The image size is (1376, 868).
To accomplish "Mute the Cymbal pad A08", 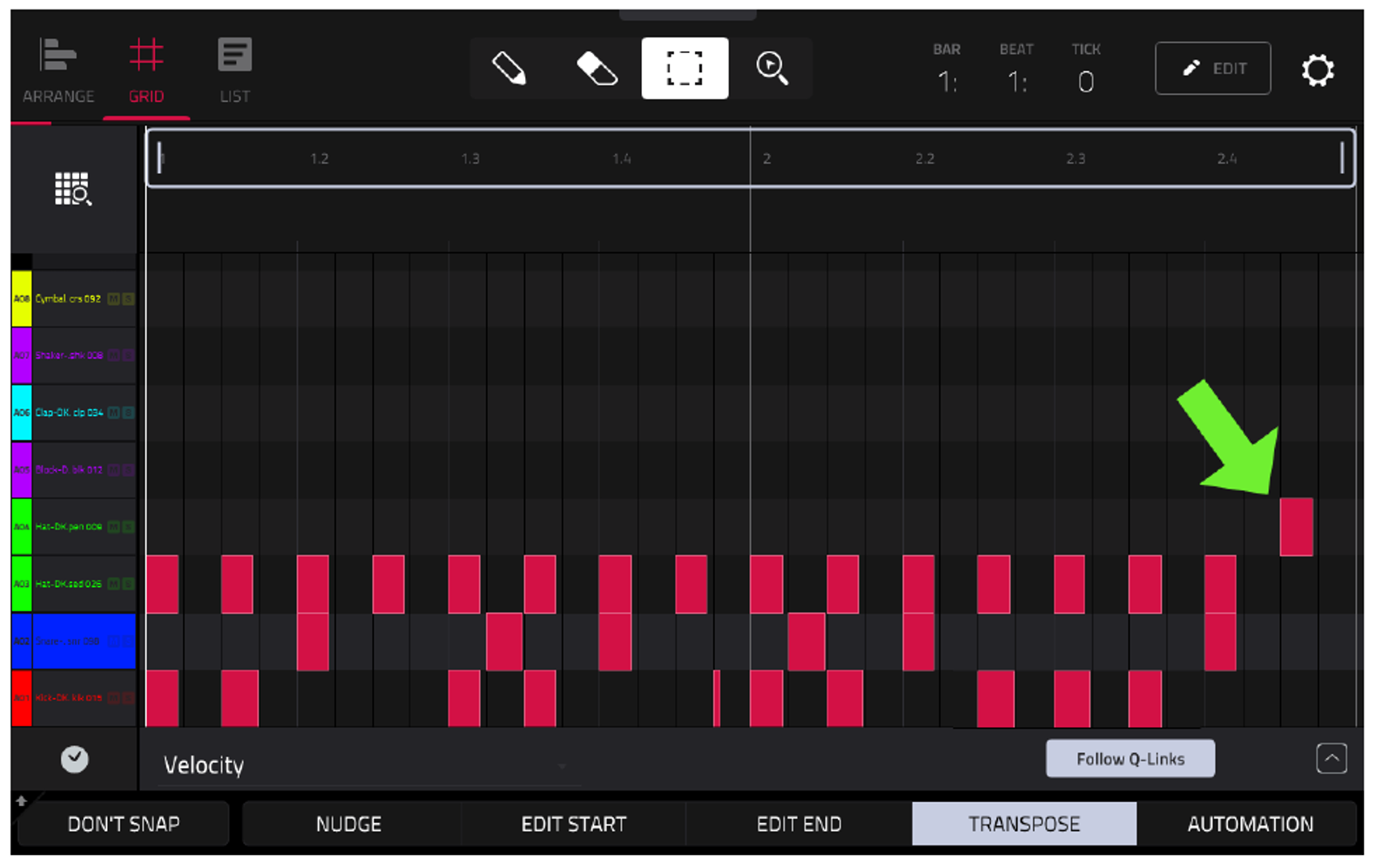I will tap(113, 299).
